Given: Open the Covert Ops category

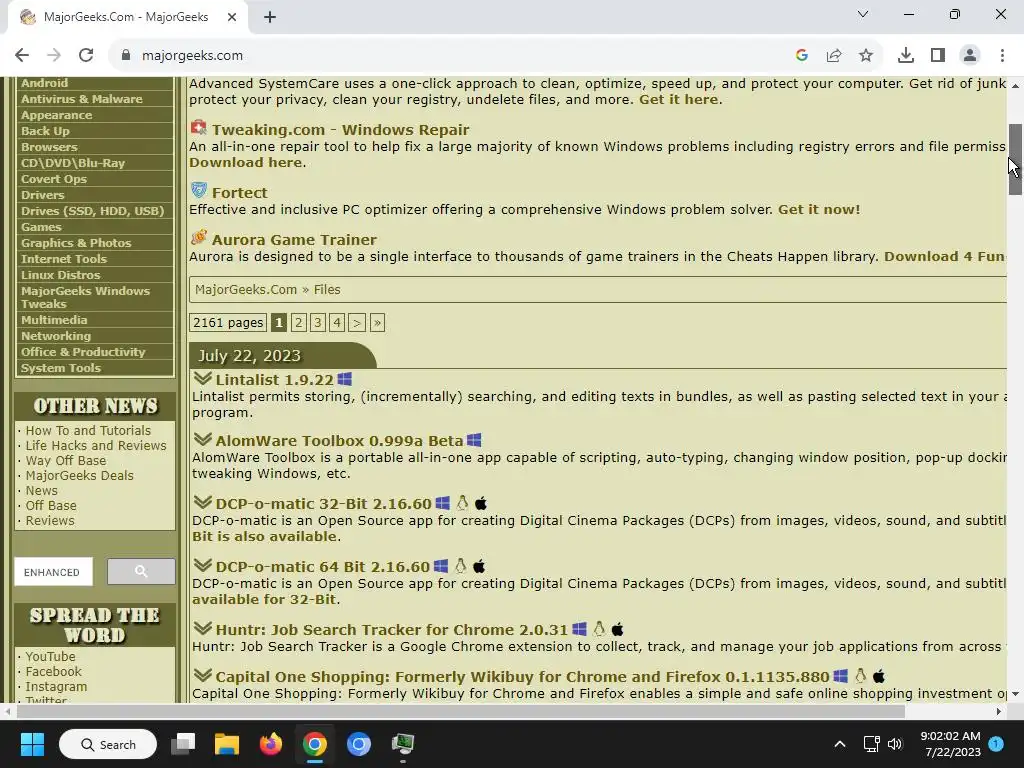Looking at the screenshot, I should tap(54, 179).
